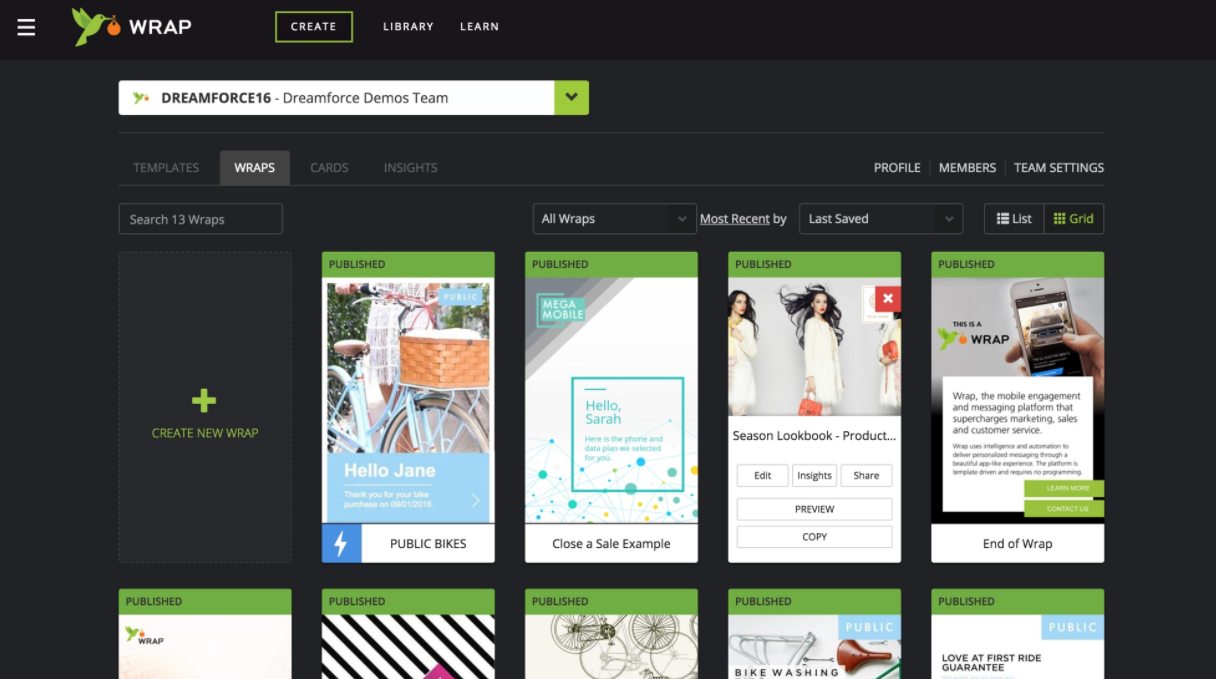This screenshot has height=679, width=1216.
Task: Click the lightning bolt icon on Public Bikes
Action: click(x=341, y=543)
